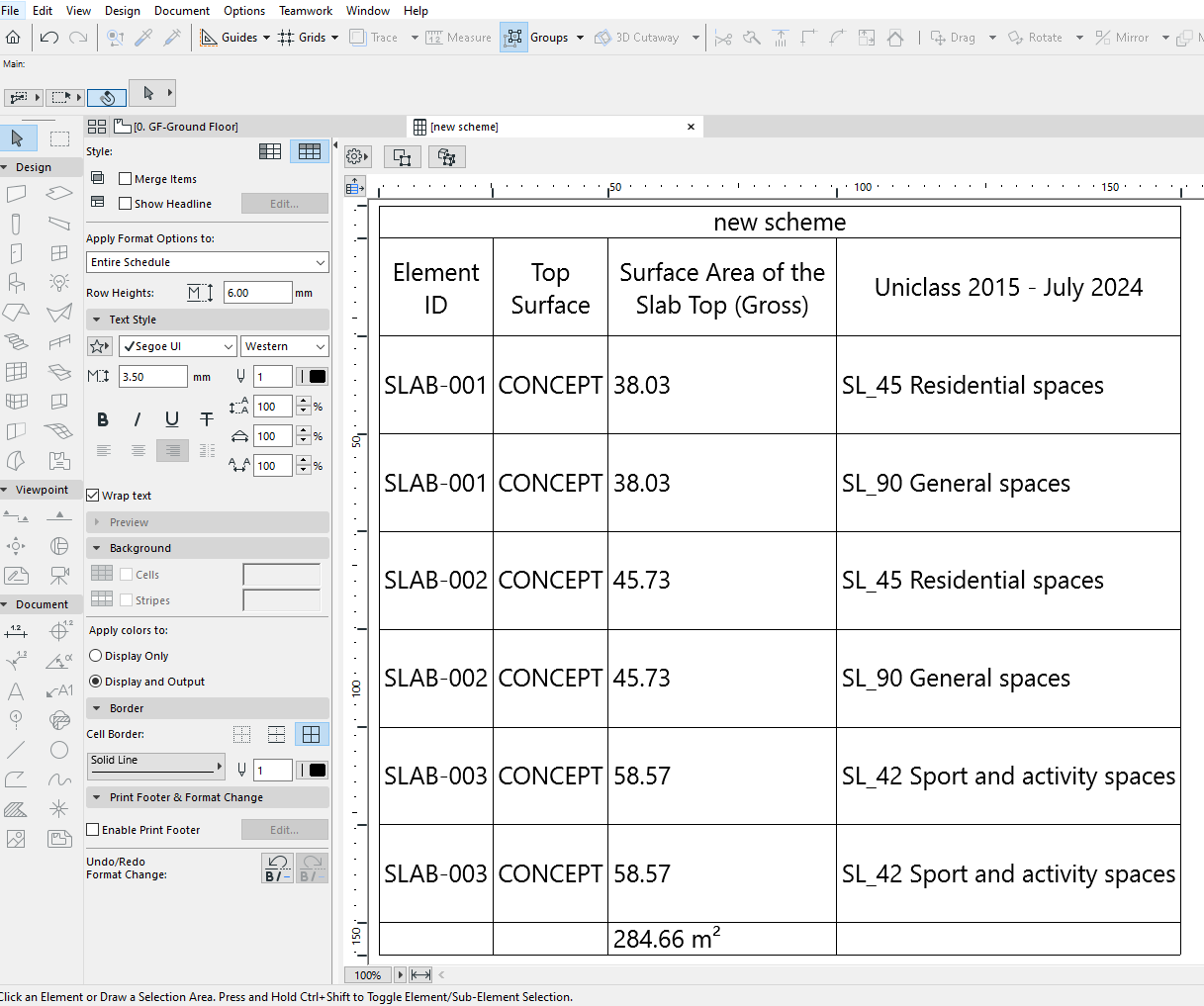Open the Document menu
Viewport: 1204px width, 1006px height.
pyautogui.click(x=182, y=11)
